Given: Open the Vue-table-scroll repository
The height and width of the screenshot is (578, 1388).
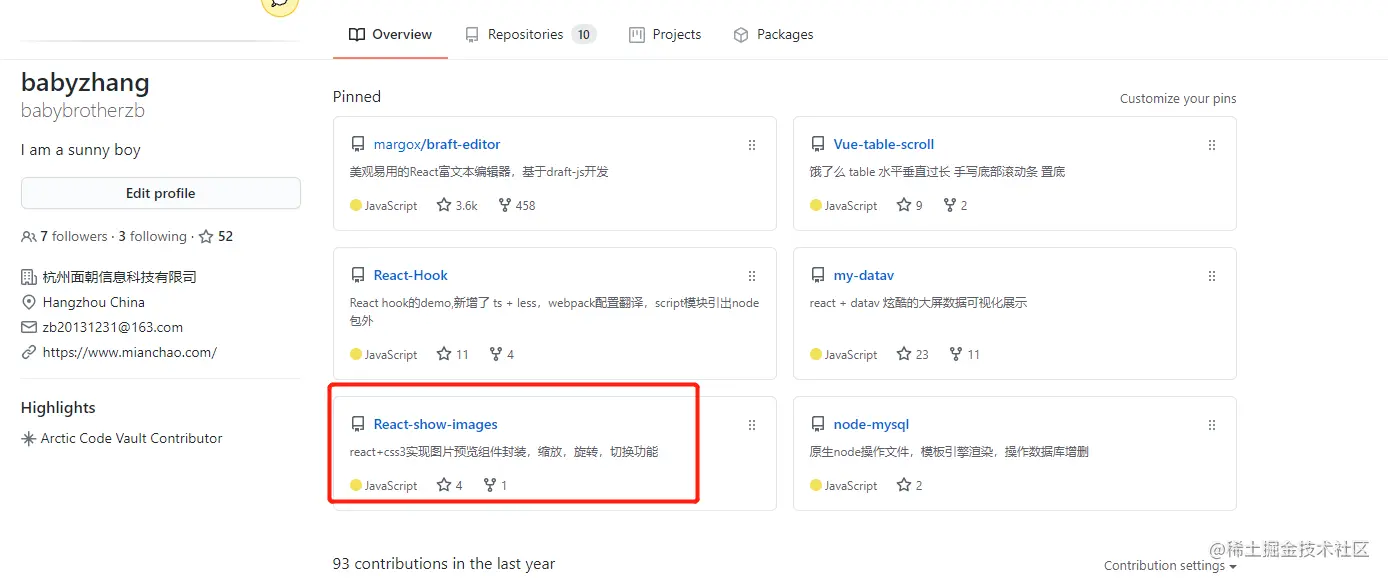Looking at the screenshot, I should click(884, 144).
